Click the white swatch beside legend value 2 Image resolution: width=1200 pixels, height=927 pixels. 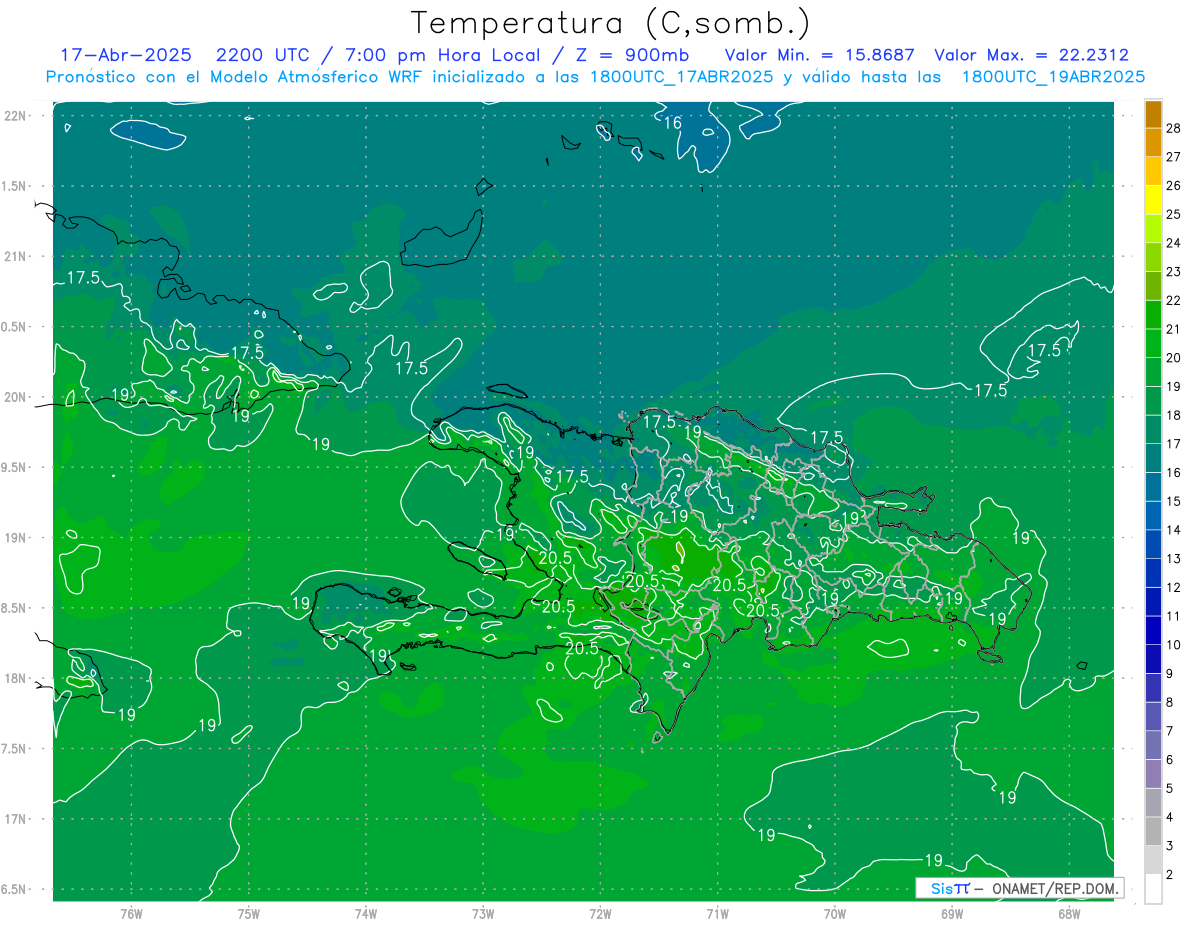pyautogui.click(x=1153, y=889)
